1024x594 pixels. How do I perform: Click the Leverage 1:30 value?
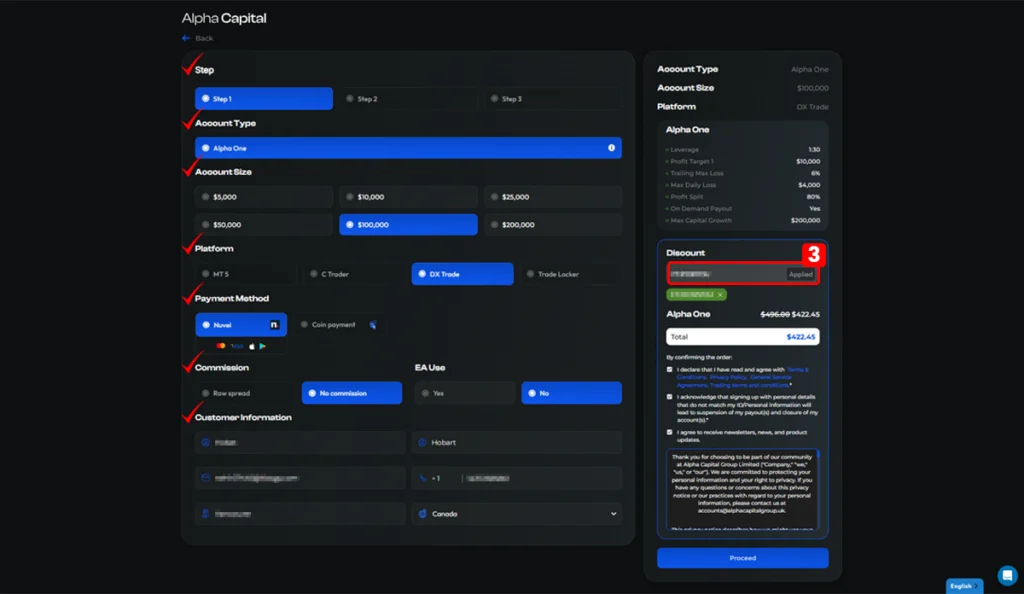coord(814,149)
